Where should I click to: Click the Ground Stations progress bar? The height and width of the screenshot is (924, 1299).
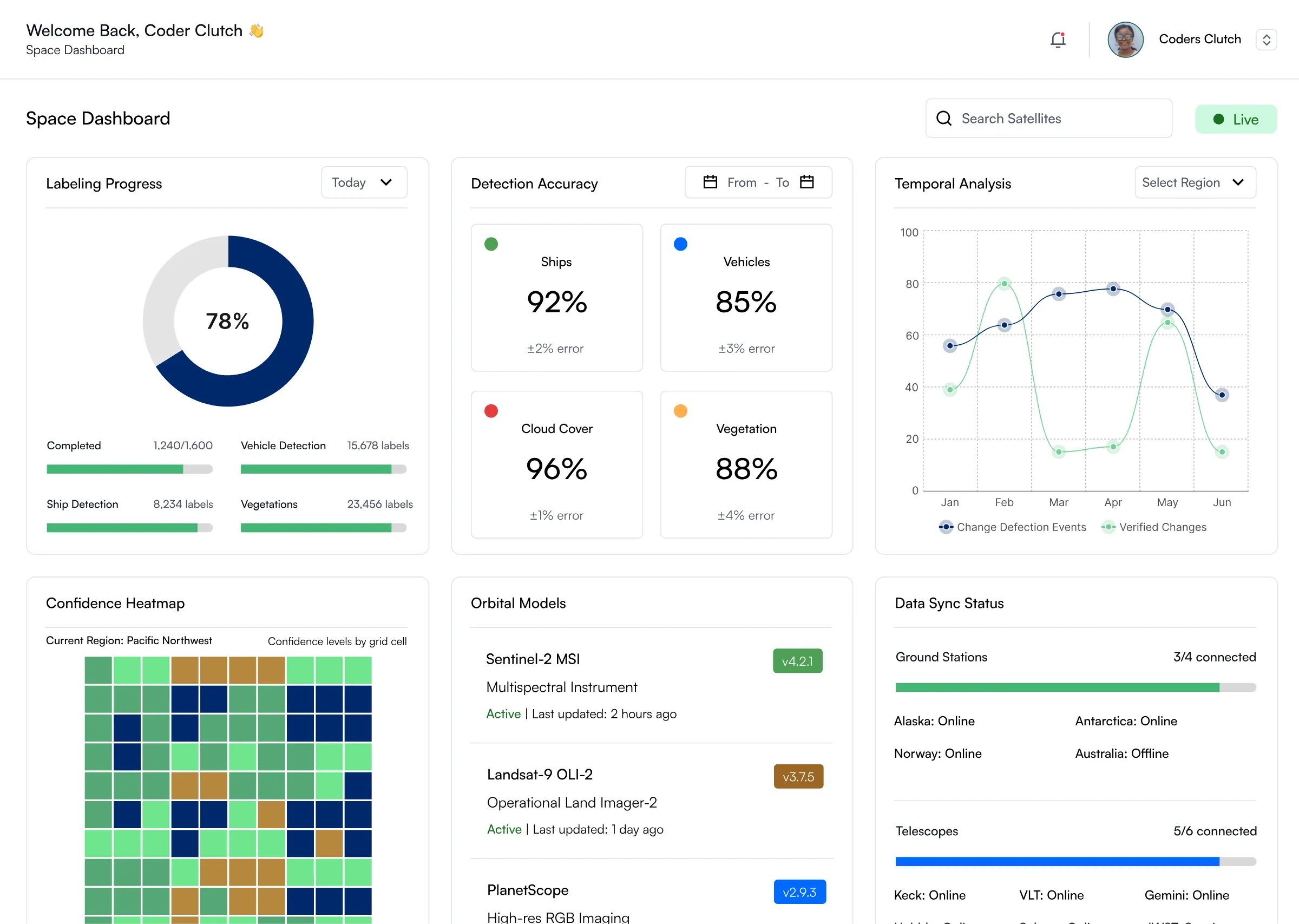point(1075,687)
